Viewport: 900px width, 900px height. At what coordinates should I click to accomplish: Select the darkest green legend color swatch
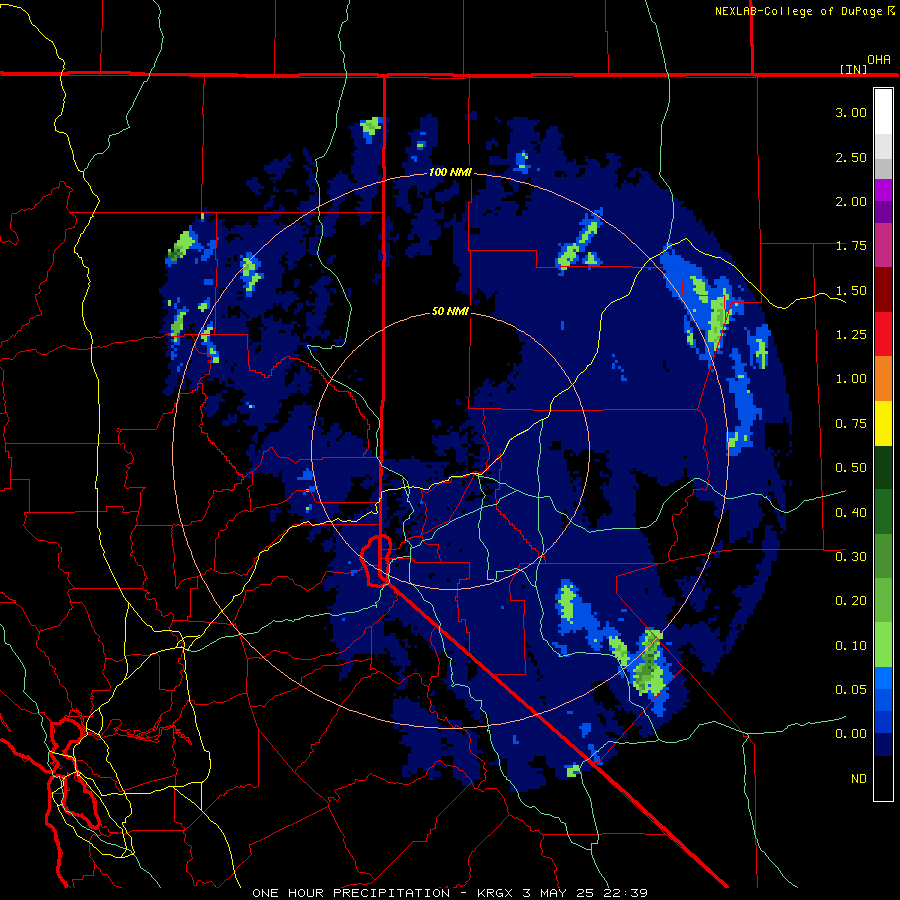[x=883, y=468]
